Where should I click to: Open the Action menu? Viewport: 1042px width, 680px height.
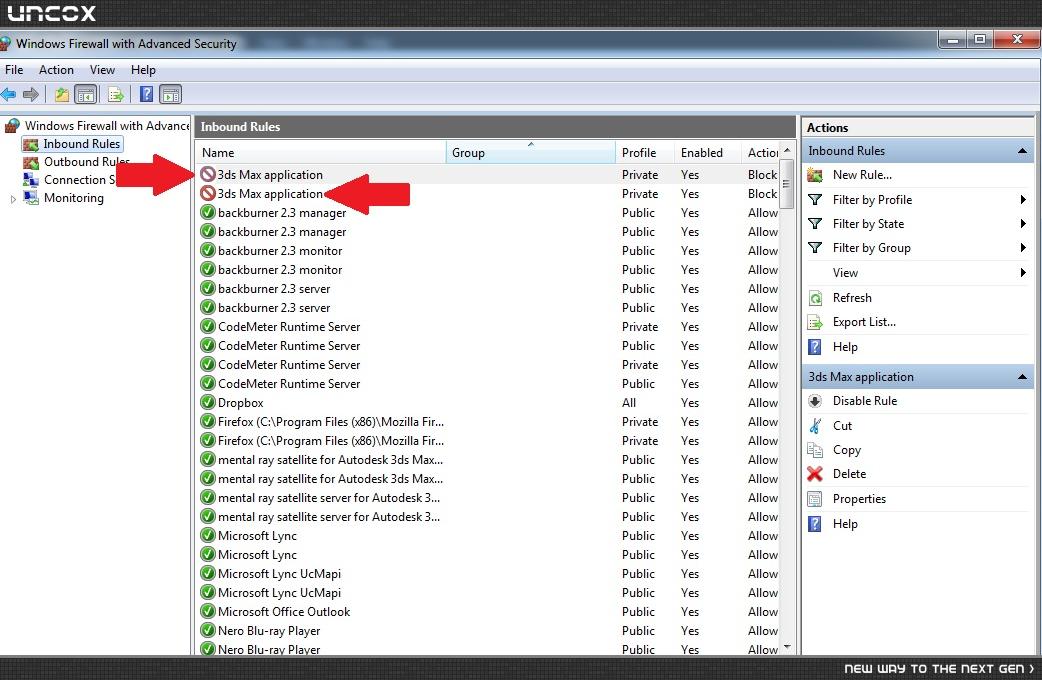pyautogui.click(x=56, y=70)
